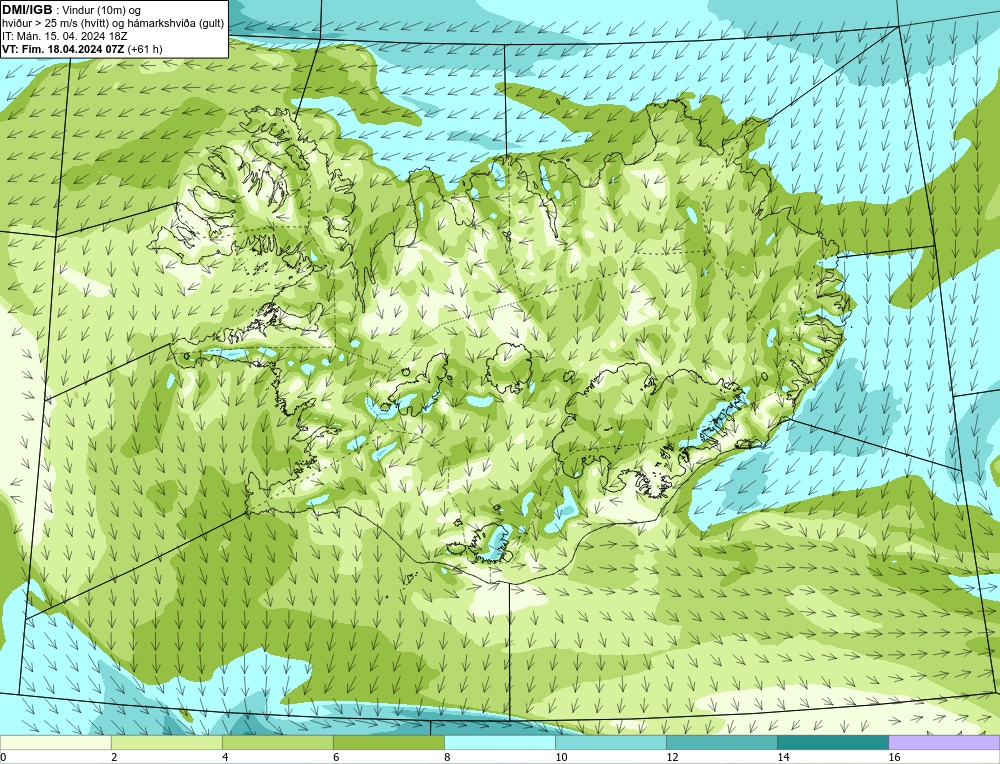Screen dimensions: 1000x764
Task: Click the legend scale label '0'
Action: click(3, 757)
